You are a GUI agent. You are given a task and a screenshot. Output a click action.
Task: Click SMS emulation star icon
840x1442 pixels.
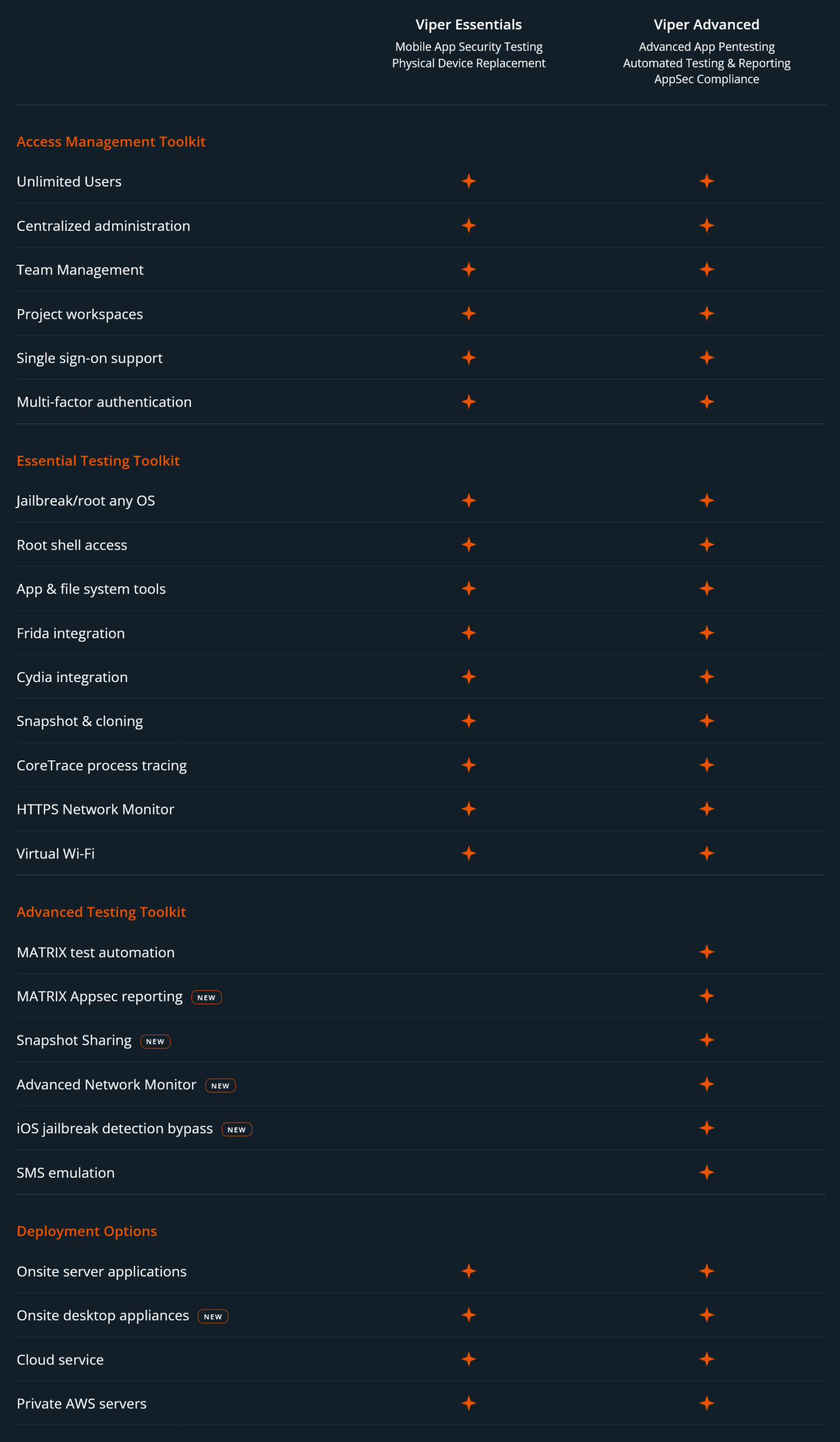(706, 1173)
